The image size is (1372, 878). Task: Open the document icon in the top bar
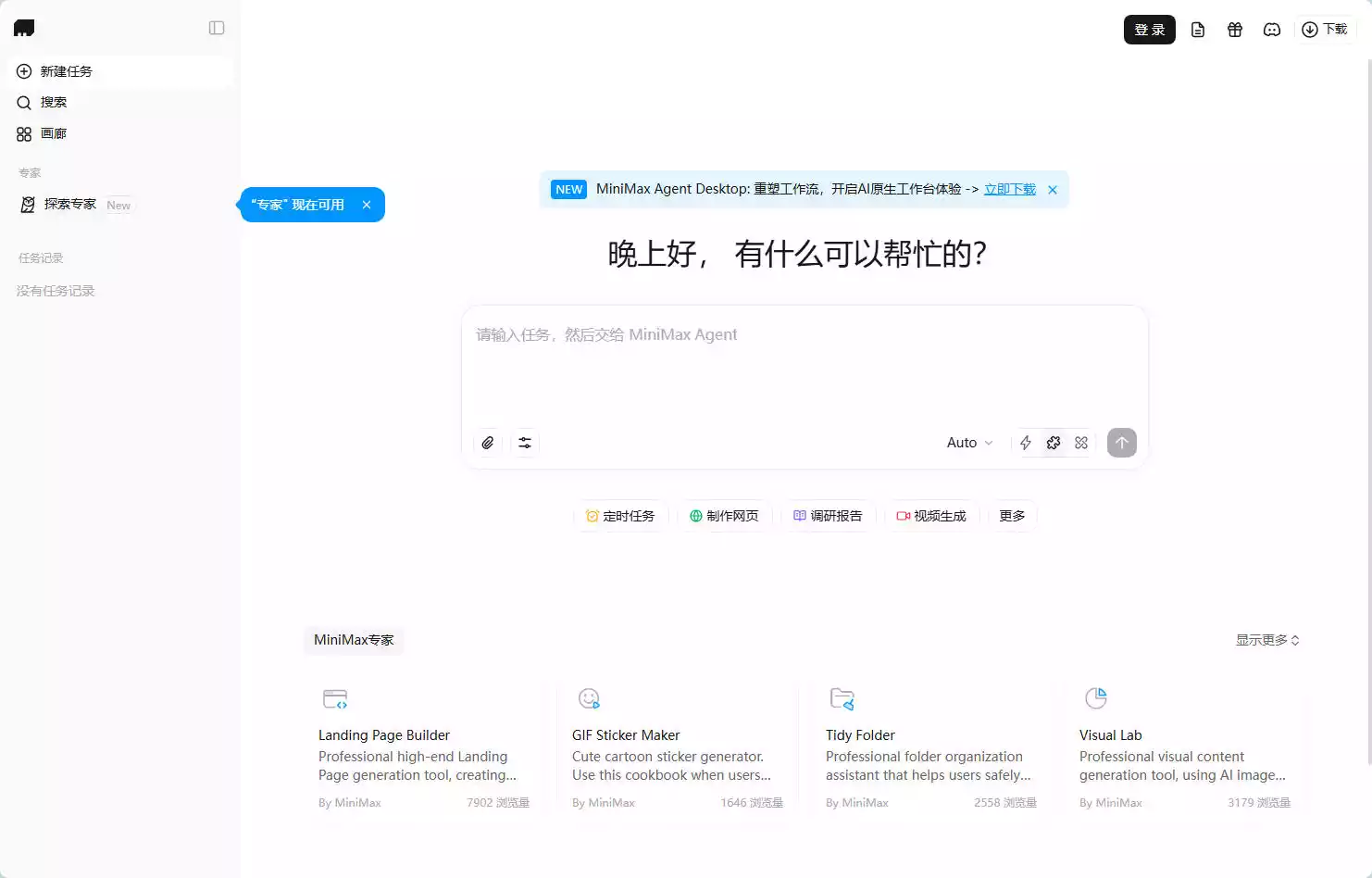point(1198,30)
